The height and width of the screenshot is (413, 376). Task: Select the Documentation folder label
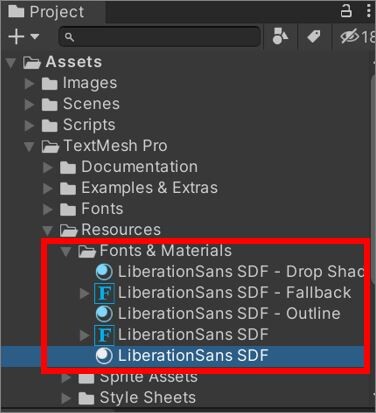click(x=140, y=167)
